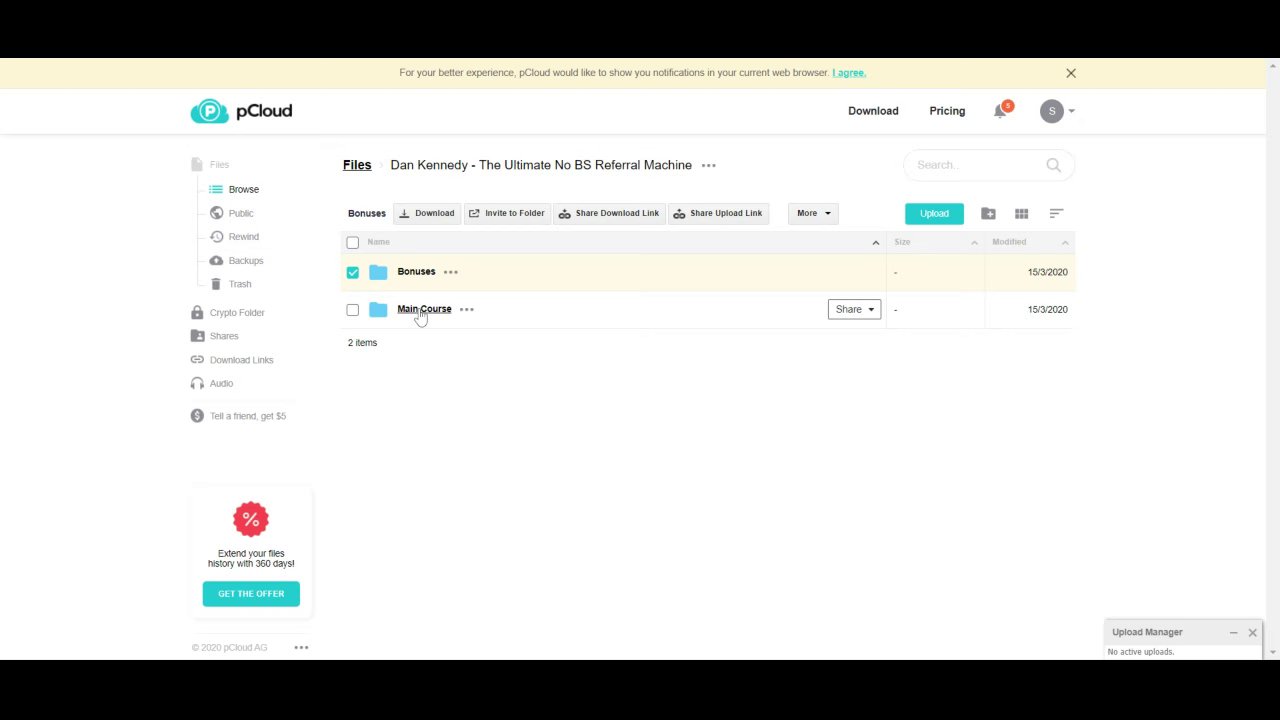1280x720 pixels.
Task: Open the Share dropdown on Main Course row
Action: point(855,310)
